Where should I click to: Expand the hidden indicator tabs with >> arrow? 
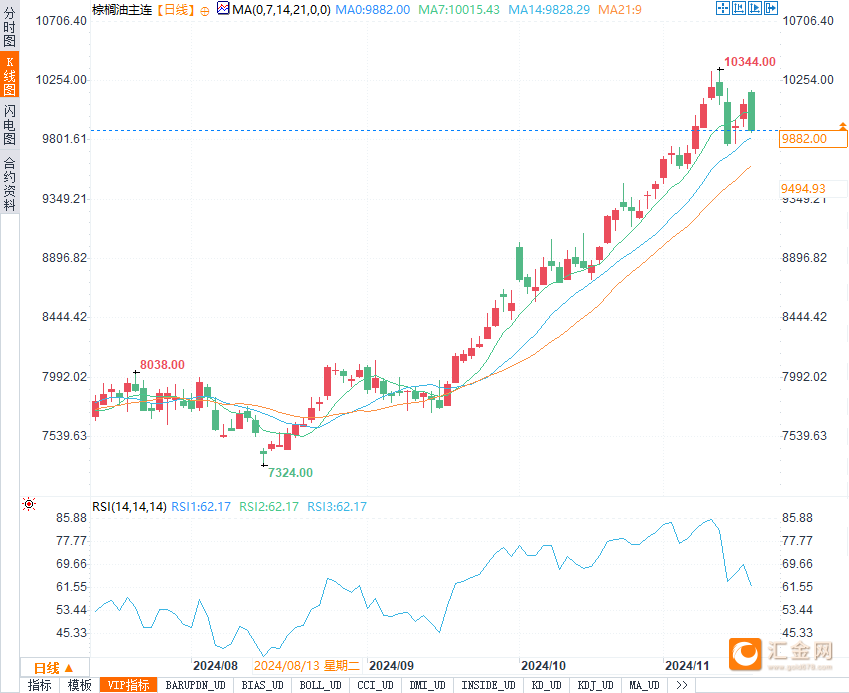[683, 686]
